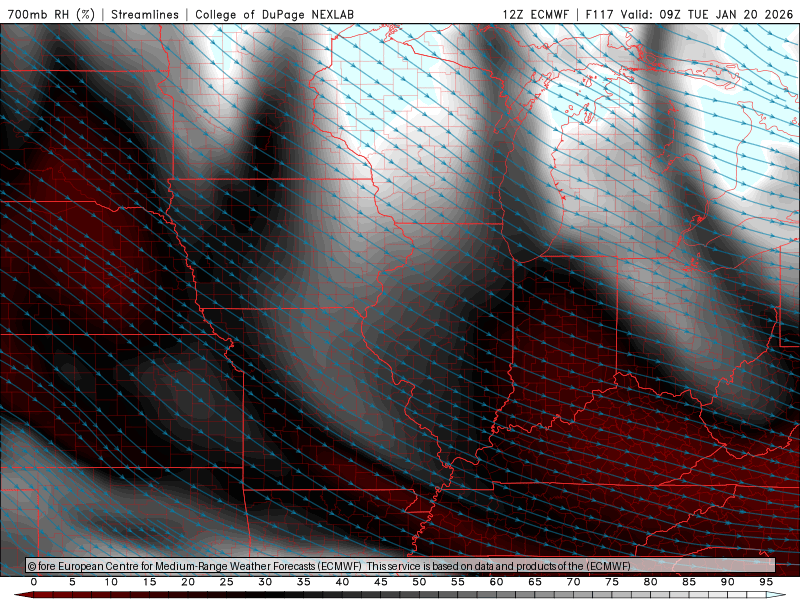
Task: Select the '95' scale label
Action: (x=766, y=582)
